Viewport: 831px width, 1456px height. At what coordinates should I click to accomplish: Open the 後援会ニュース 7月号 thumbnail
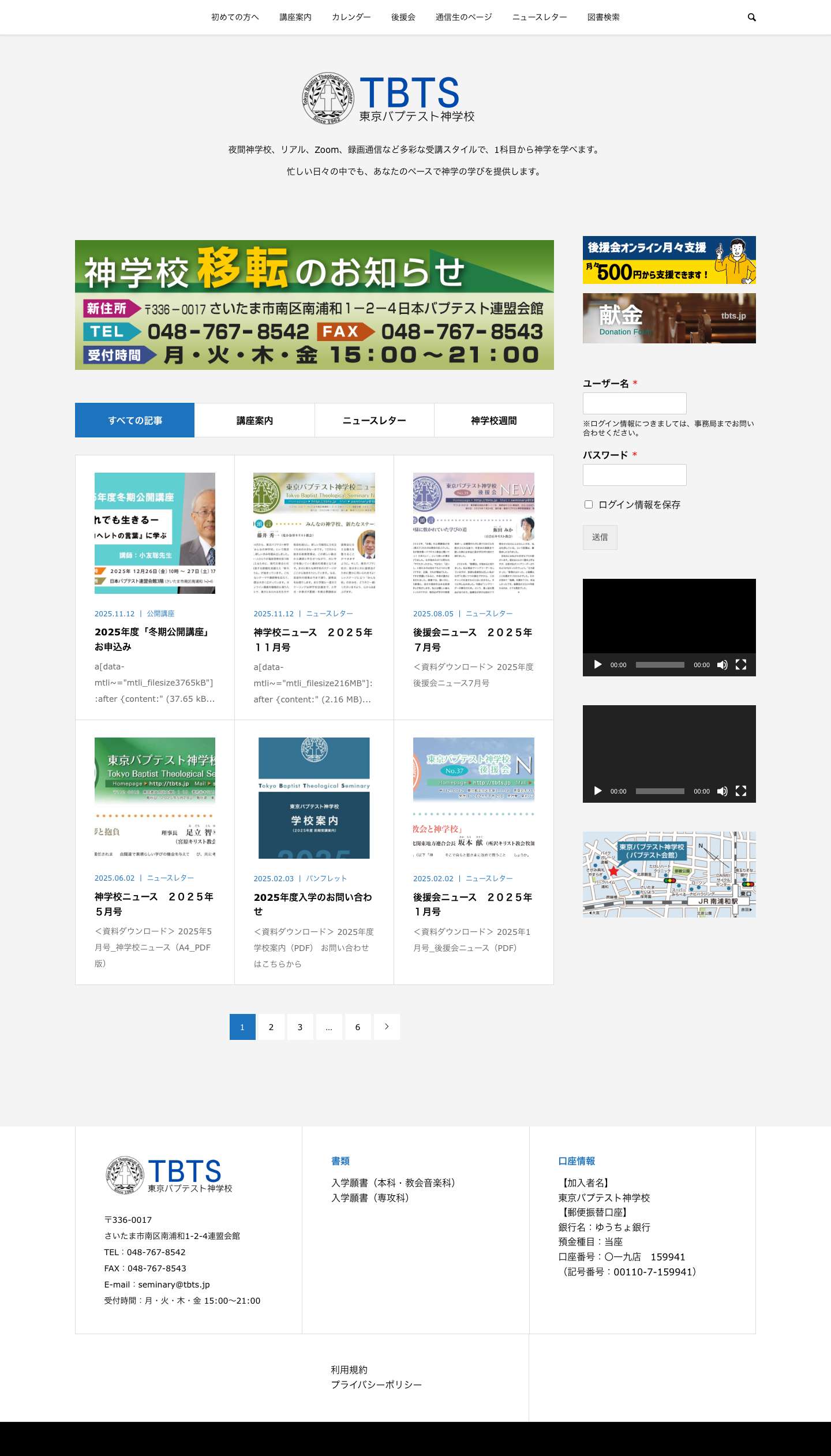pos(474,533)
